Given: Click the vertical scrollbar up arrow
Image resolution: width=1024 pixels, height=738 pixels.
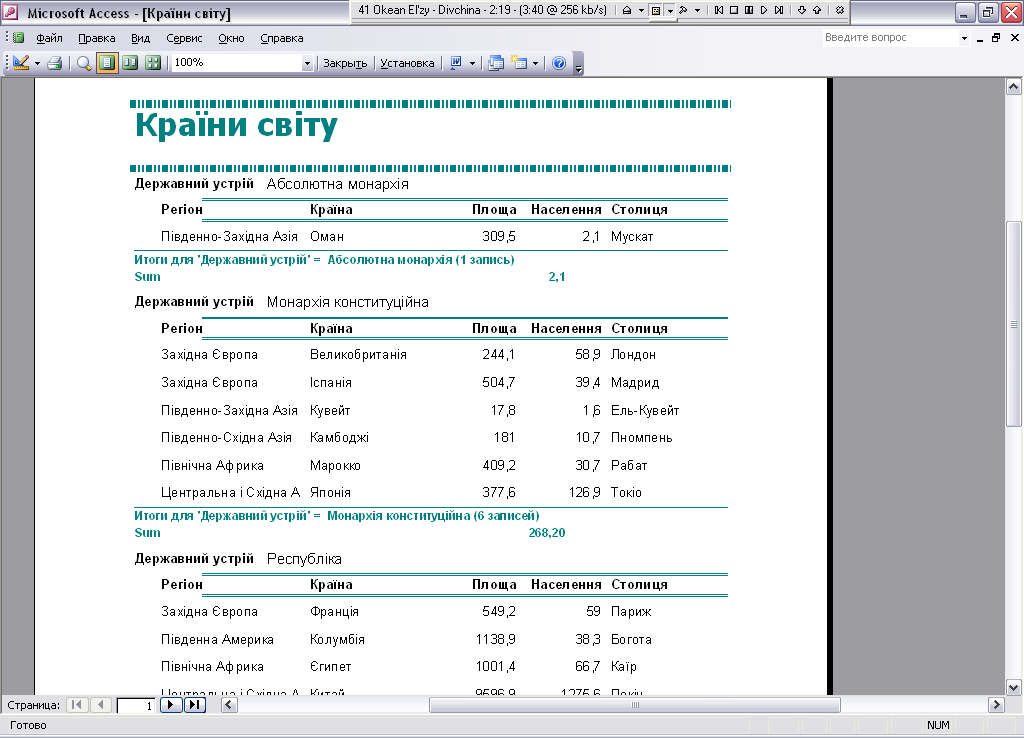Looking at the screenshot, I should click(1014, 86).
